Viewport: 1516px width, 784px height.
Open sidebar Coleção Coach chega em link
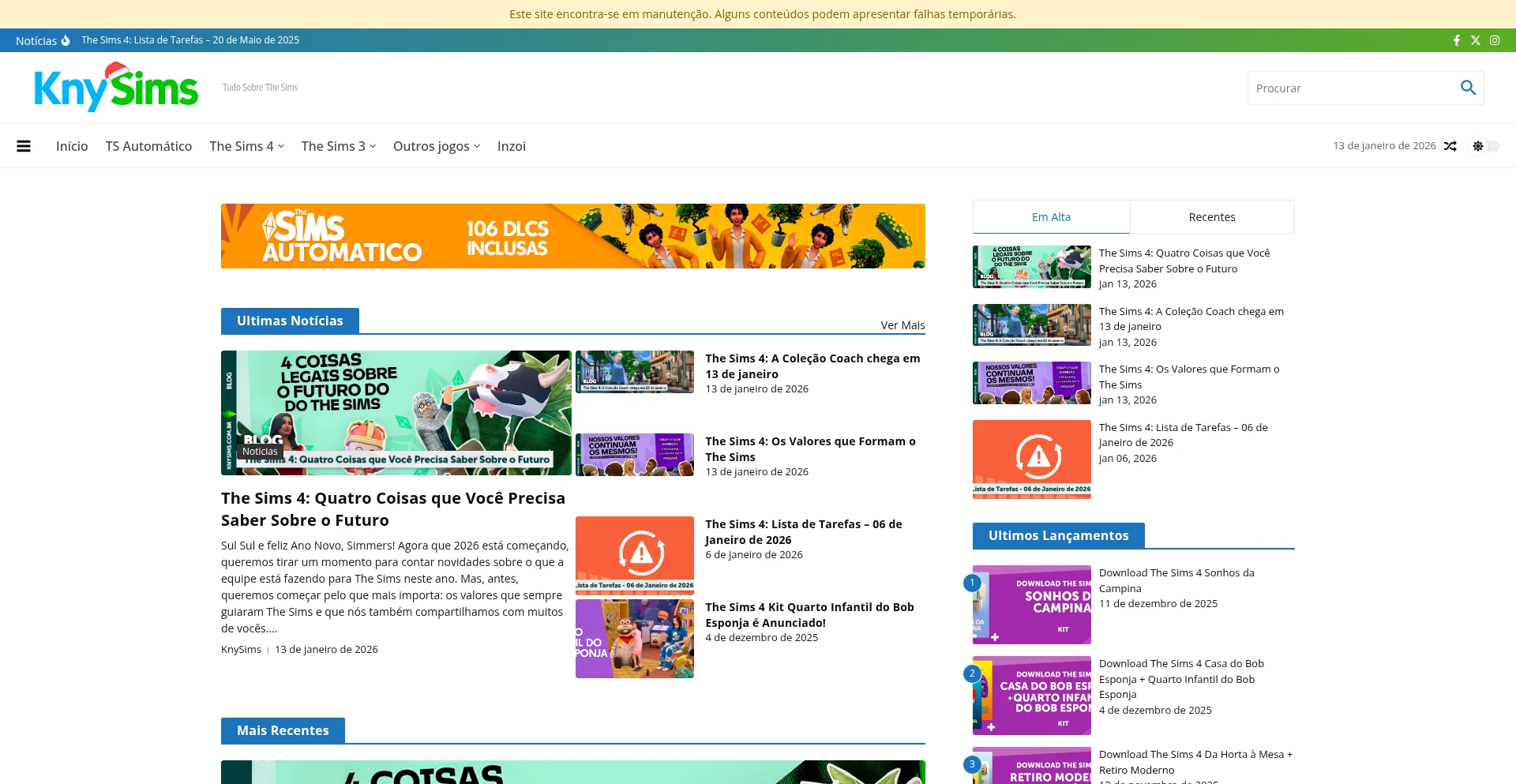(1191, 319)
